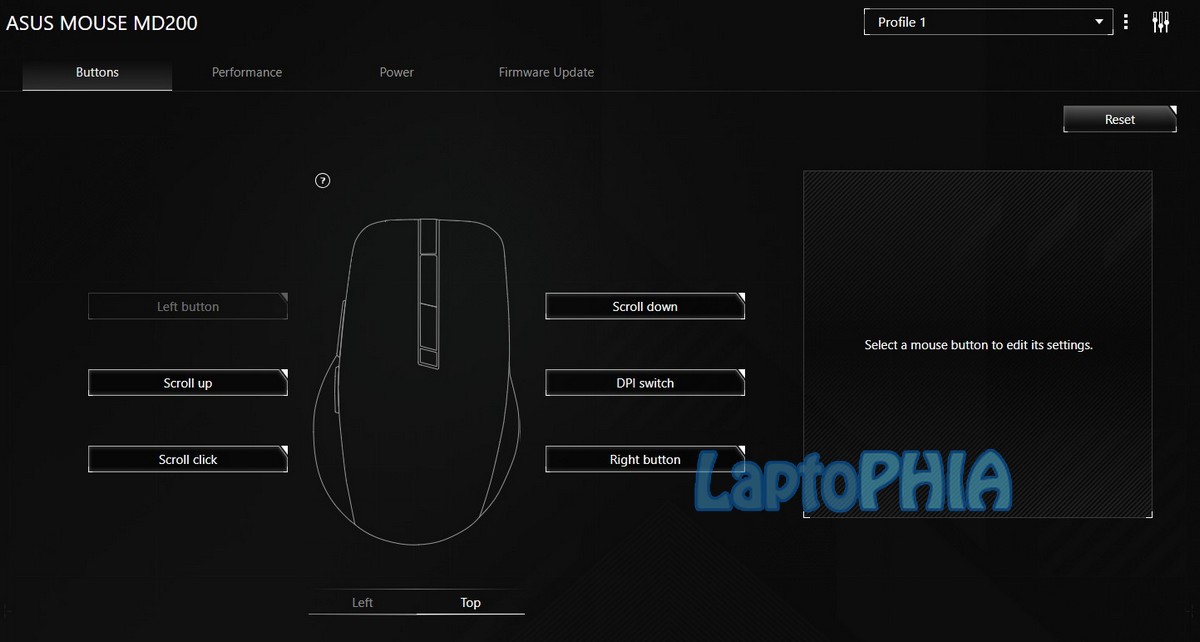
Task: Select the Scroll click button assignment
Action: coord(188,460)
